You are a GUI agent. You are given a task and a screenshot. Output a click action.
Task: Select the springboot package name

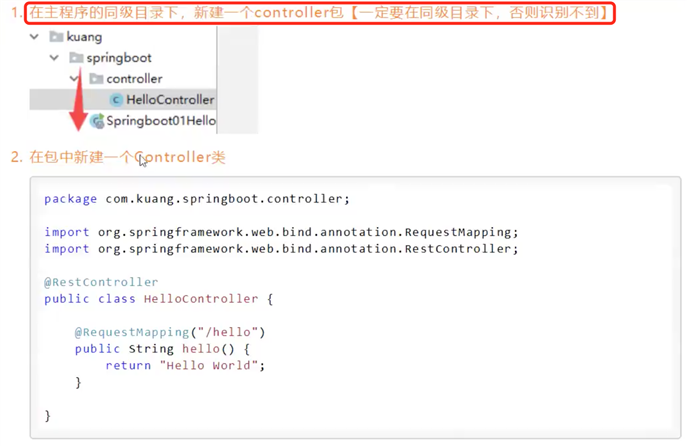pyautogui.click(x=119, y=58)
